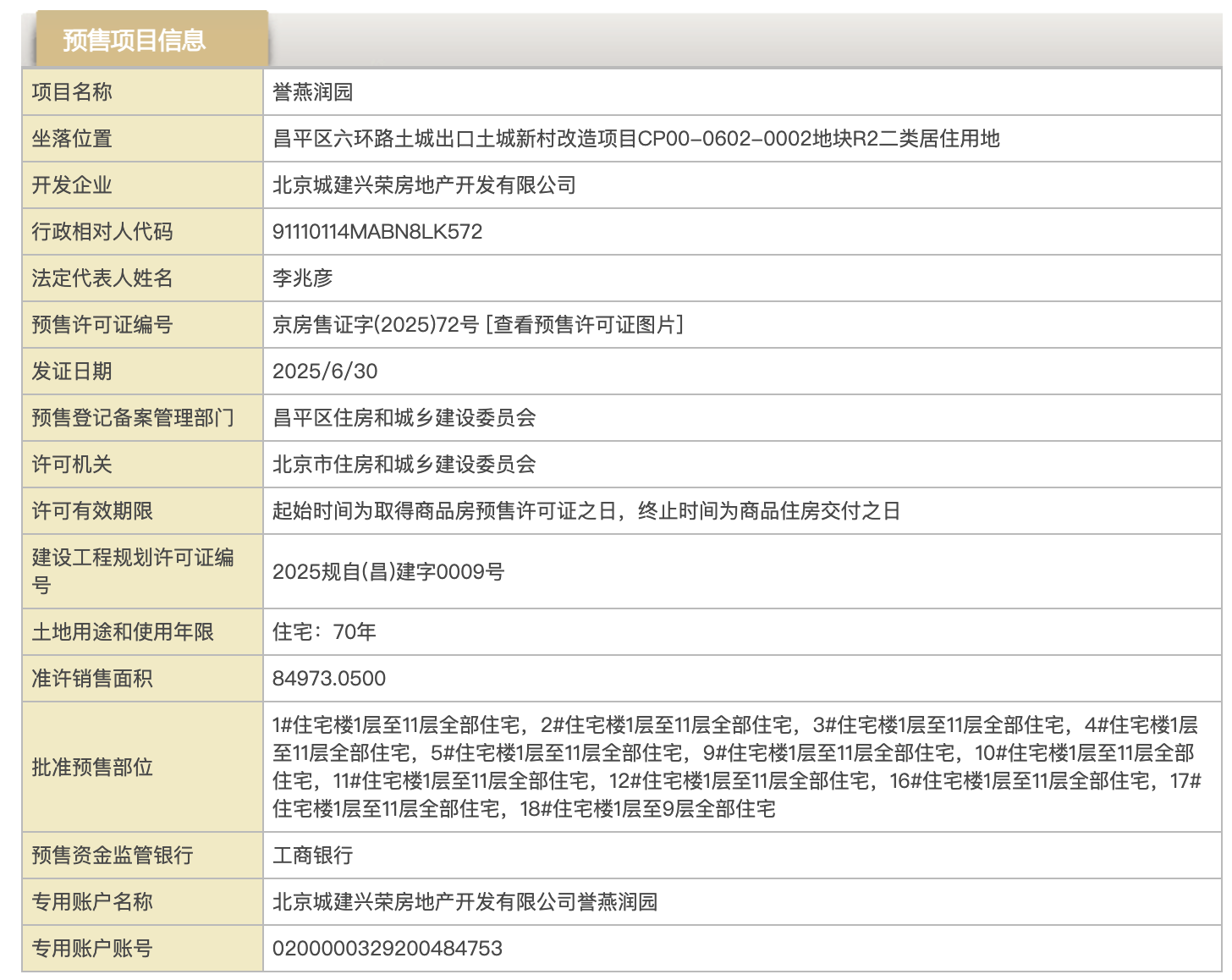The image size is (1232, 980).
Task: Click 北京市住房和城乡建设委员会 in 许可机关 row
Action: coord(404,465)
